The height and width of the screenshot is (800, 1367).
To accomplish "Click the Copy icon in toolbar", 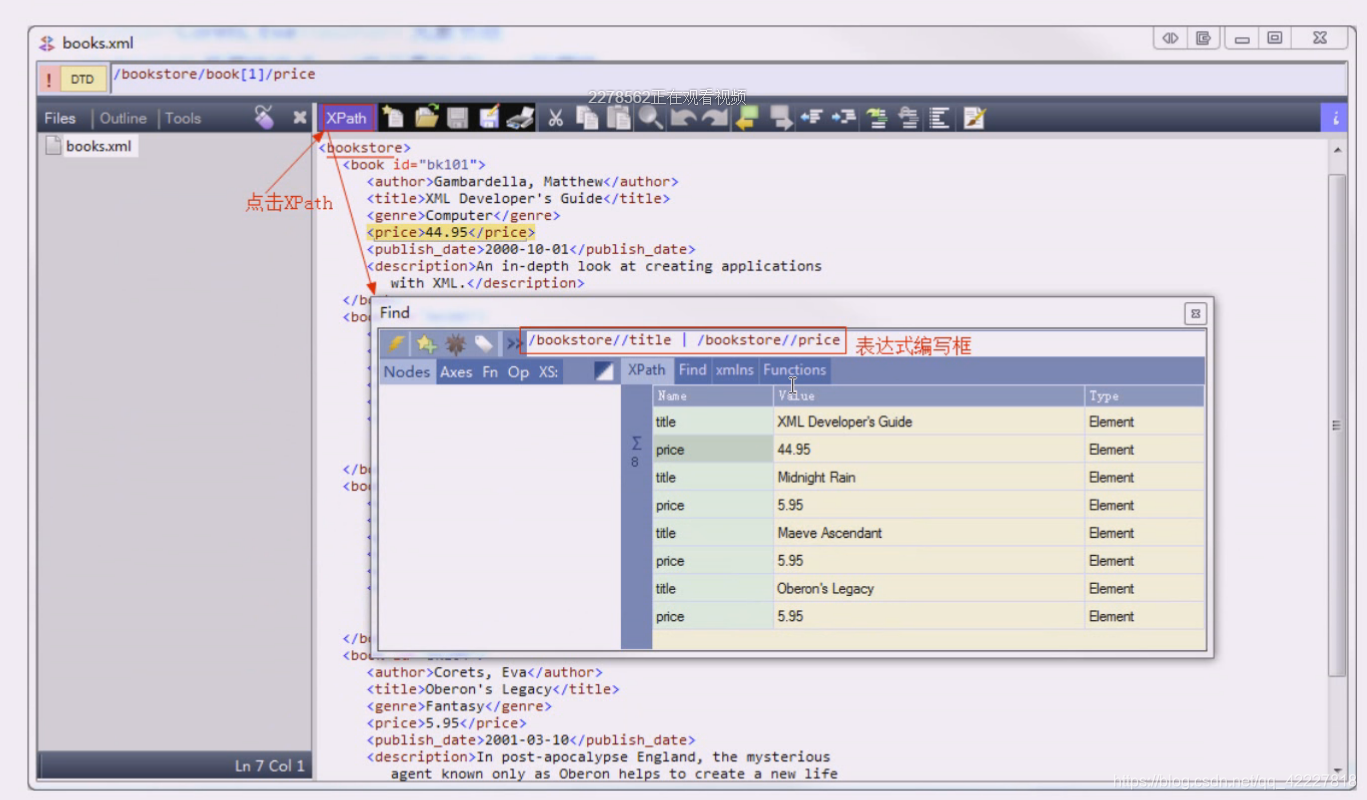I will [x=587, y=118].
